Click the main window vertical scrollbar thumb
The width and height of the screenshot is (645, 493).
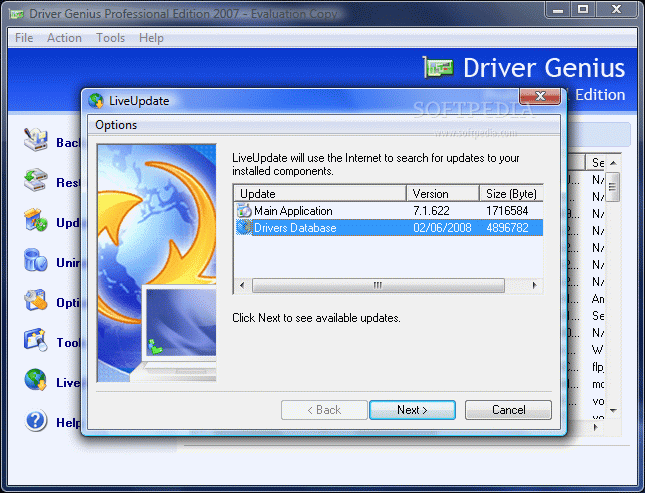tap(613, 187)
